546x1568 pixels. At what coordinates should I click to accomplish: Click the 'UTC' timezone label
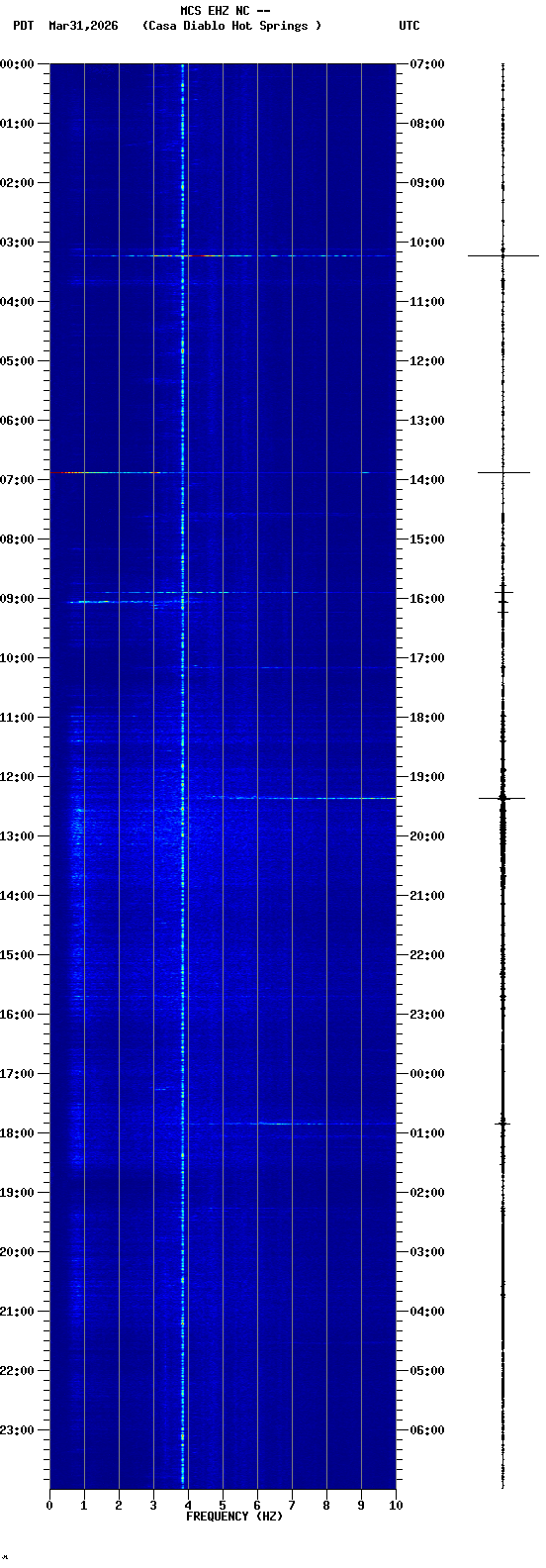pyautogui.click(x=409, y=26)
